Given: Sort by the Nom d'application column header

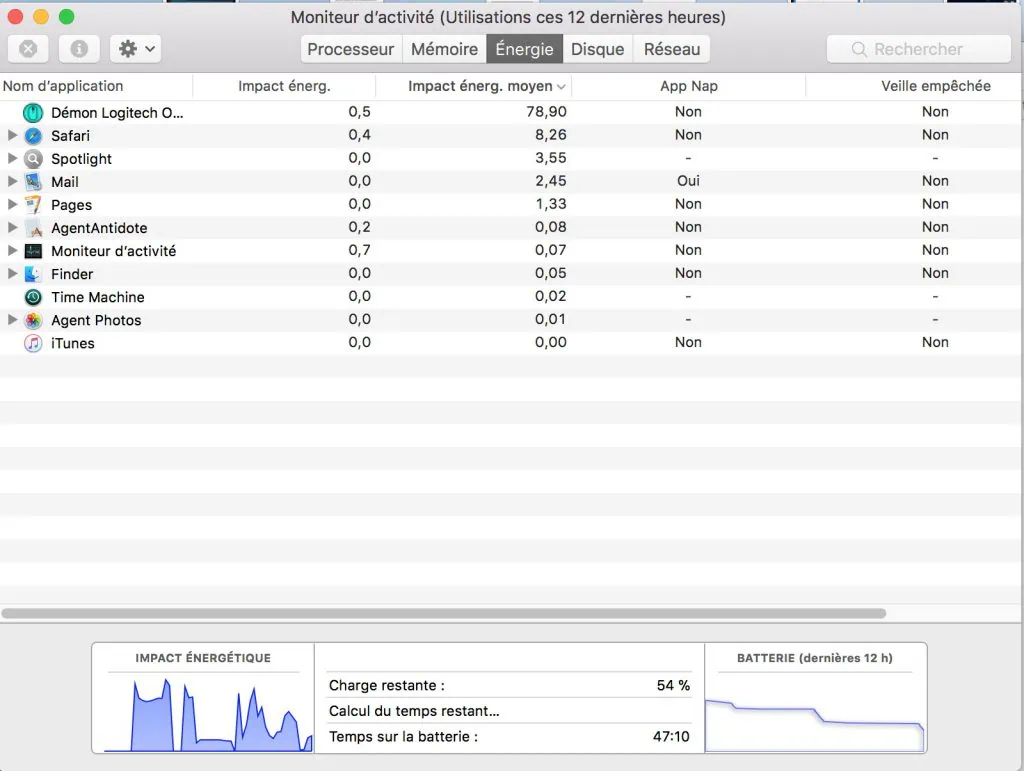Looking at the screenshot, I should [x=63, y=86].
